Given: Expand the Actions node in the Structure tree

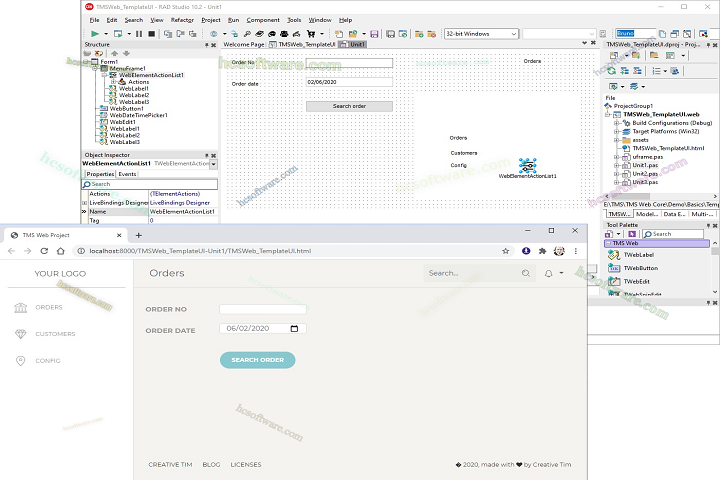Looking at the screenshot, I should 112,82.
